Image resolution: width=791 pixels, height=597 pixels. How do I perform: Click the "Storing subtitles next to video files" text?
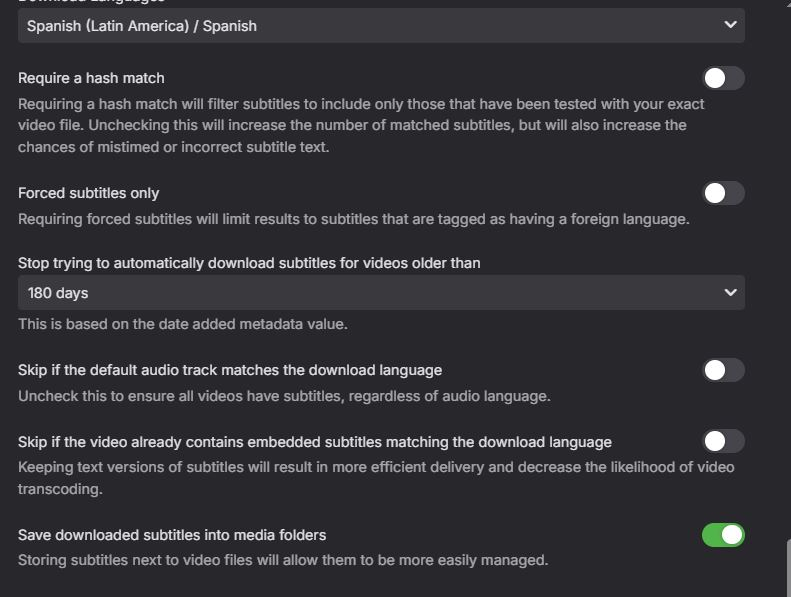coord(283,560)
